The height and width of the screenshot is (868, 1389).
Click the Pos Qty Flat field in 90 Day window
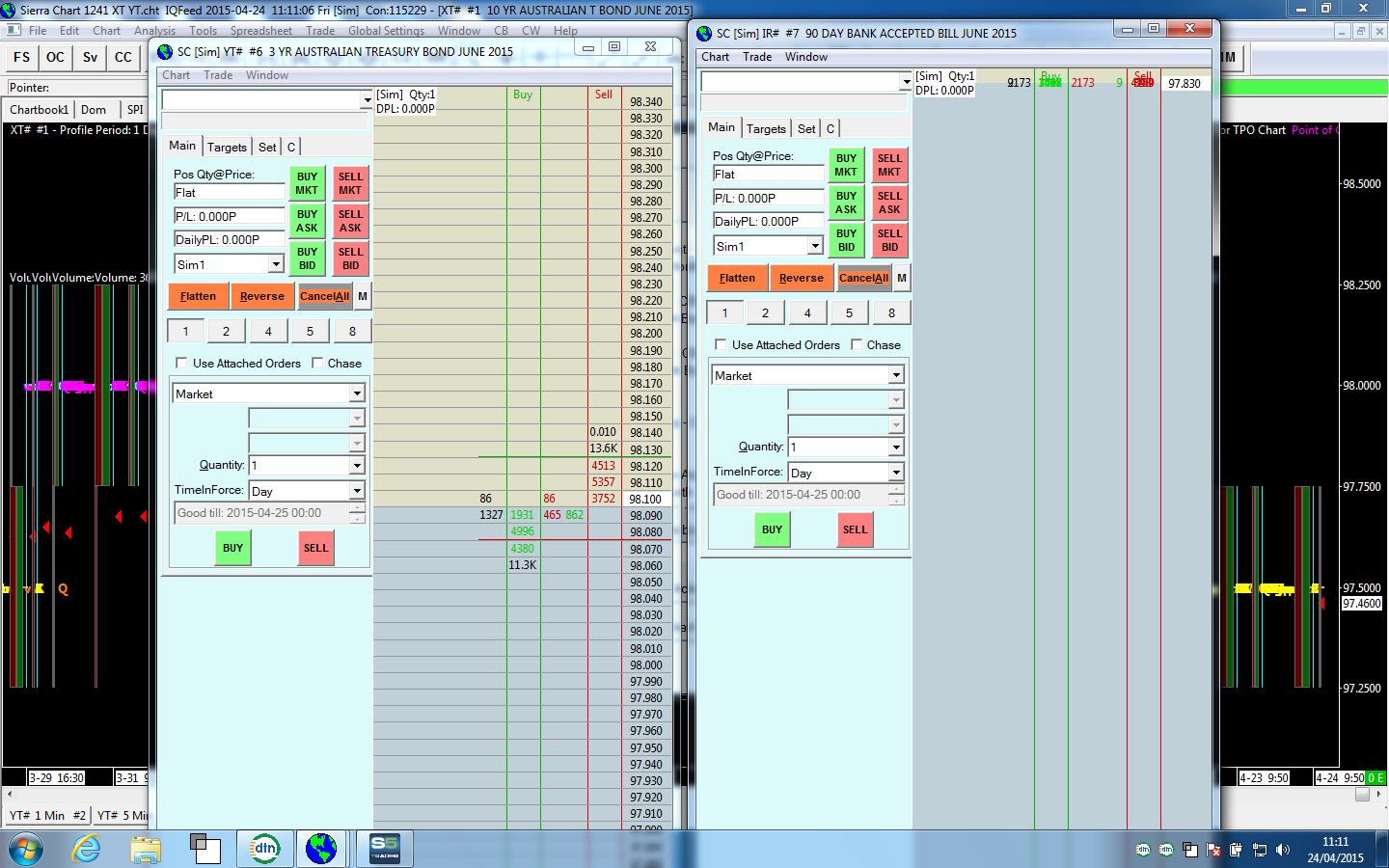[x=769, y=175]
